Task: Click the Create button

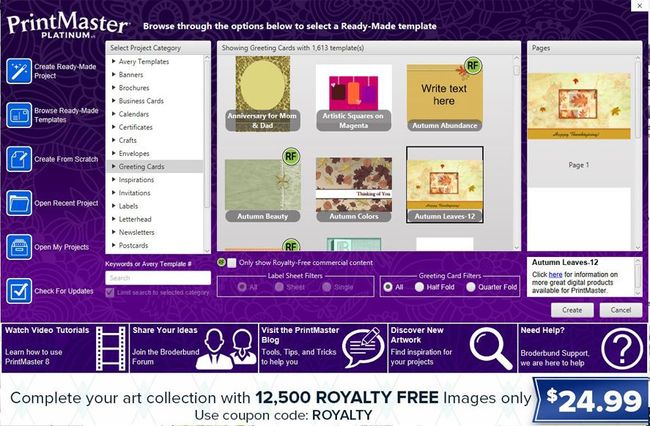Action: pos(572,310)
